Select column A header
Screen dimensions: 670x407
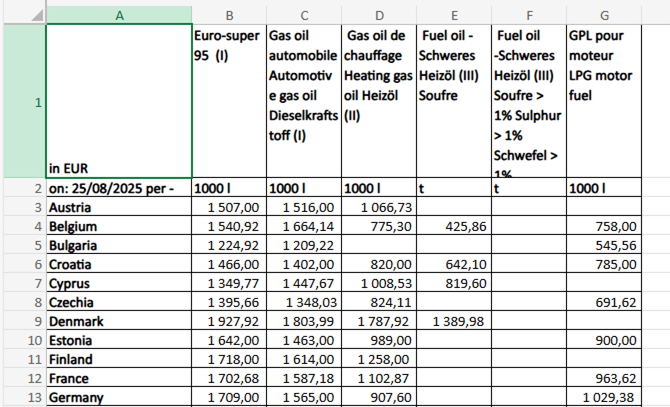click(119, 14)
